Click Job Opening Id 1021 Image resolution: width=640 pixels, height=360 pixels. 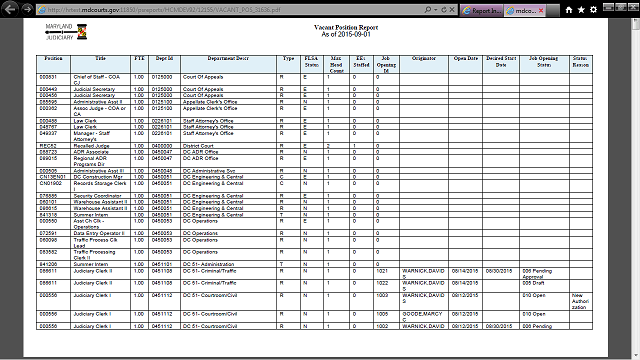pyautogui.click(x=386, y=274)
